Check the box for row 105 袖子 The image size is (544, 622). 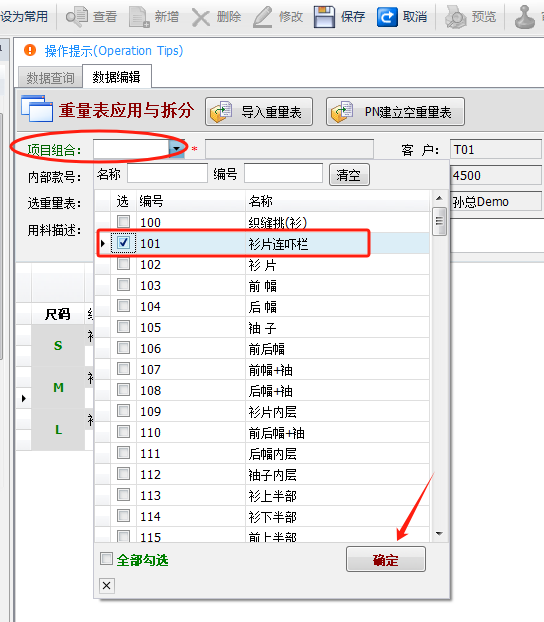[123, 326]
